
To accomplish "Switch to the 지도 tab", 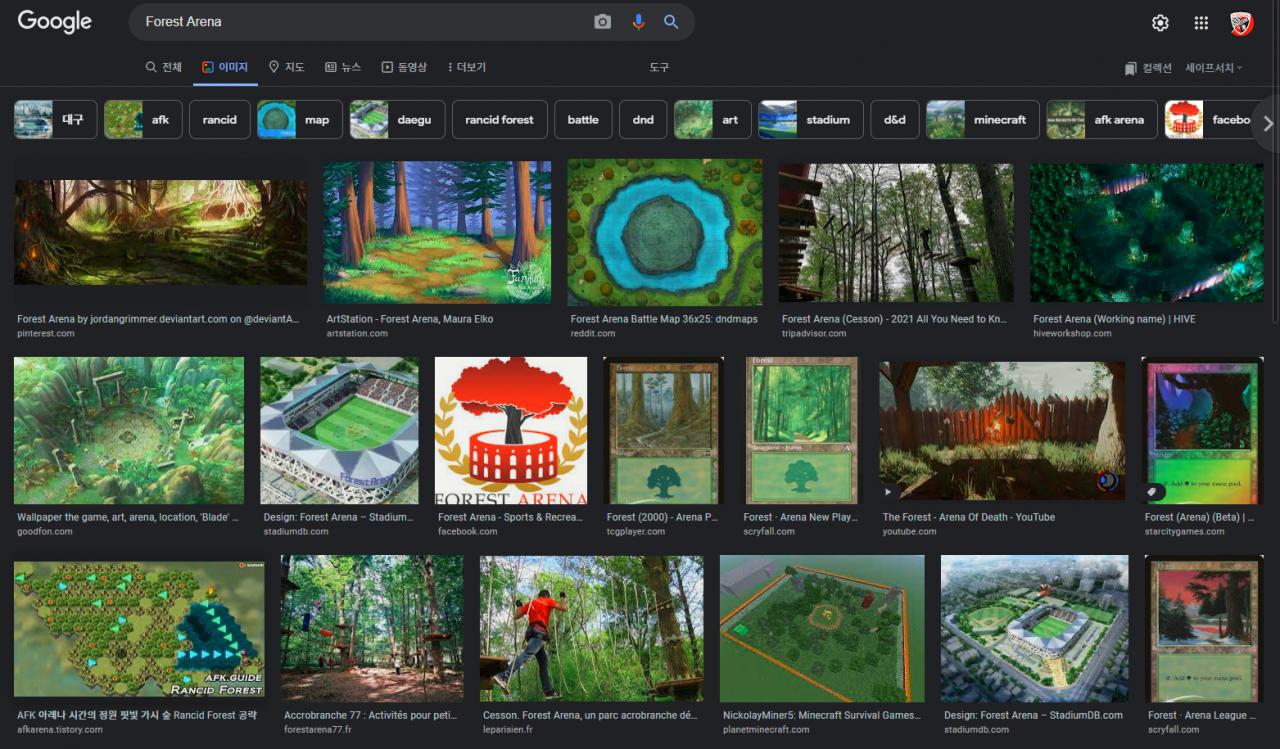I will [x=286, y=67].
